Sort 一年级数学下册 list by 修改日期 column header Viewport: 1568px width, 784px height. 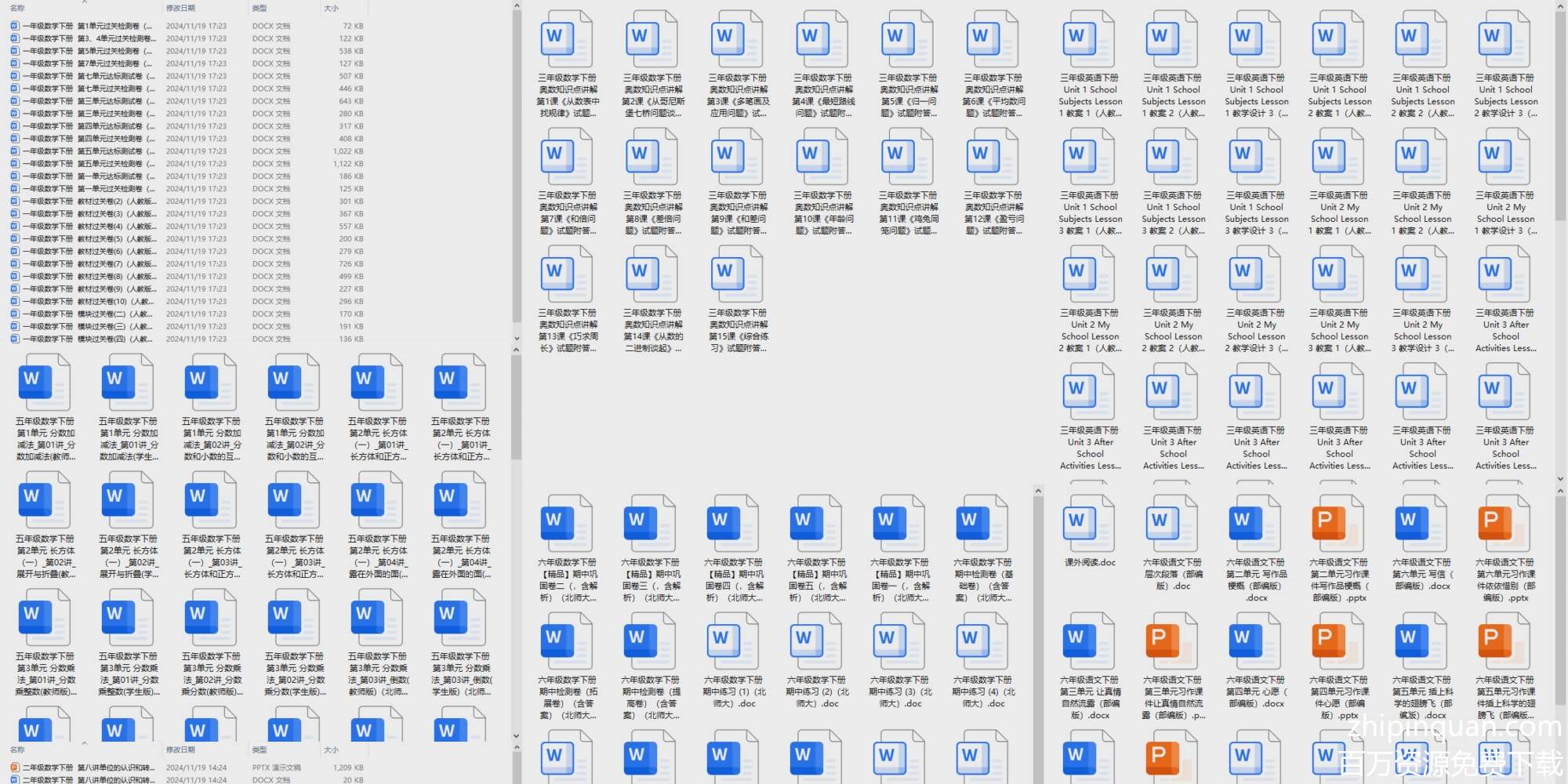point(180,8)
